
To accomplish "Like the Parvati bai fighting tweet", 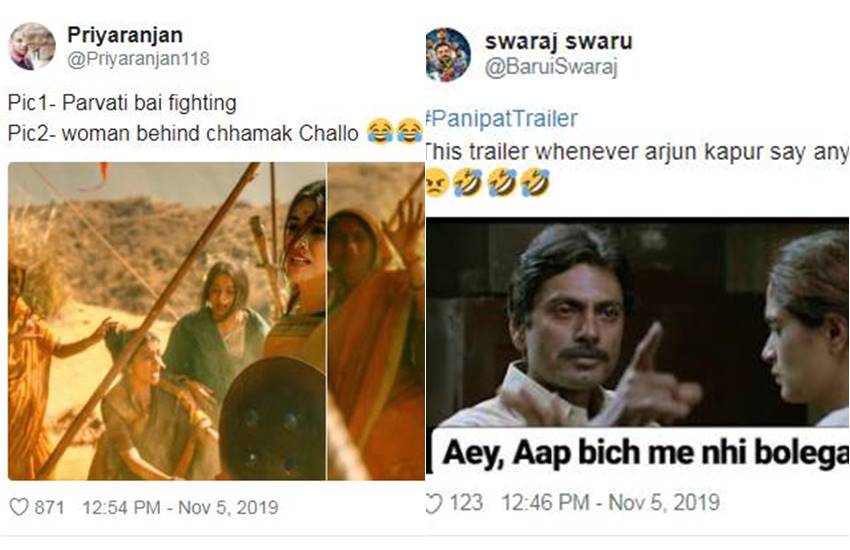I will click(x=19, y=507).
